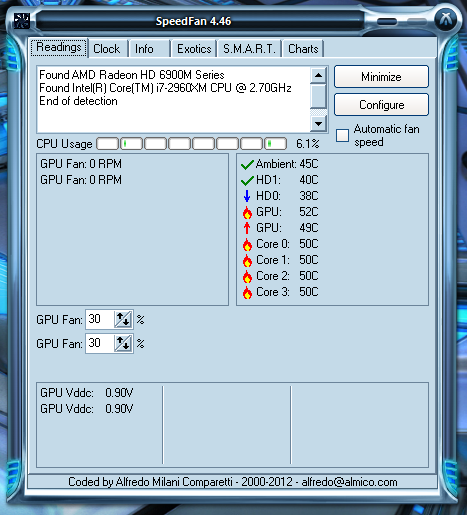Screen dimensions: 467x515
Task: Adjust the second GPU Fan percentage spinner arrows
Action: point(123,343)
